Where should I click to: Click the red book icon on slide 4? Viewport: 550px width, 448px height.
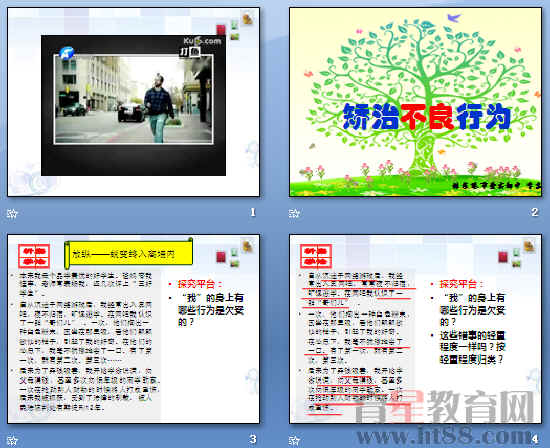(x=503, y=257)
